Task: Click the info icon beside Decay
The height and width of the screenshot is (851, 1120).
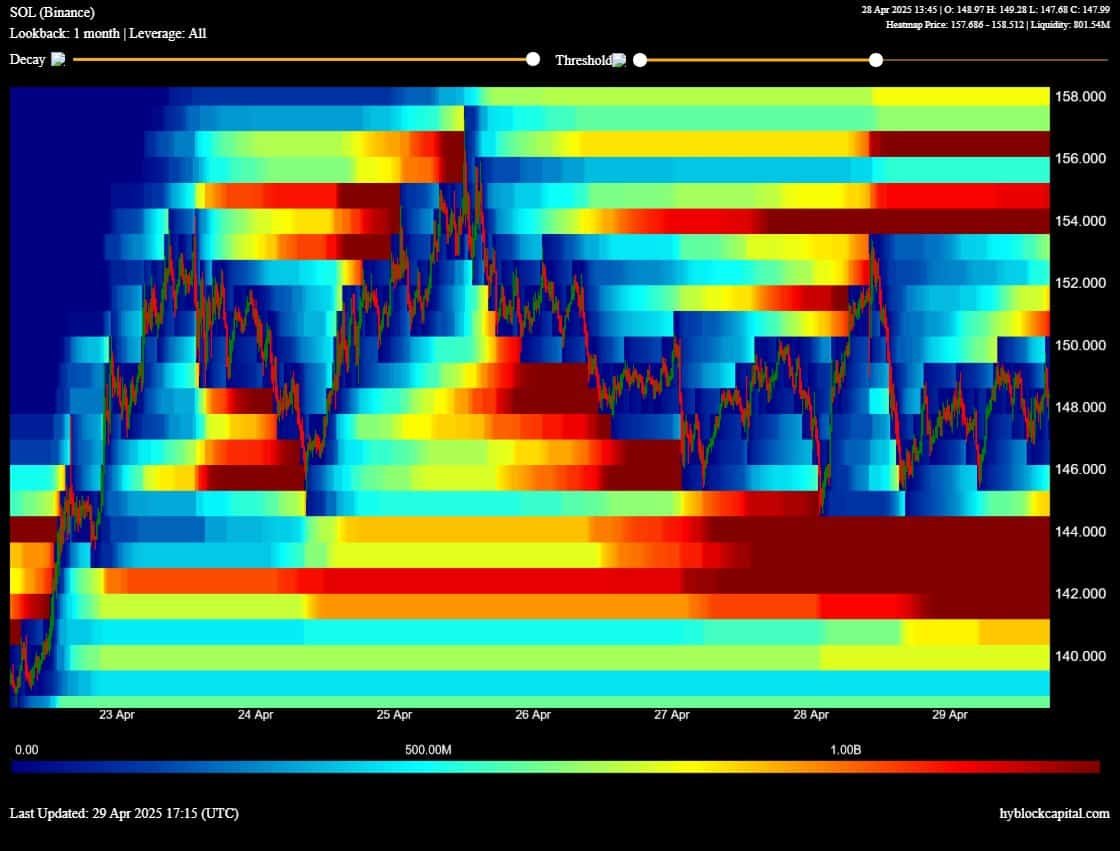Action: coord(58,59)
